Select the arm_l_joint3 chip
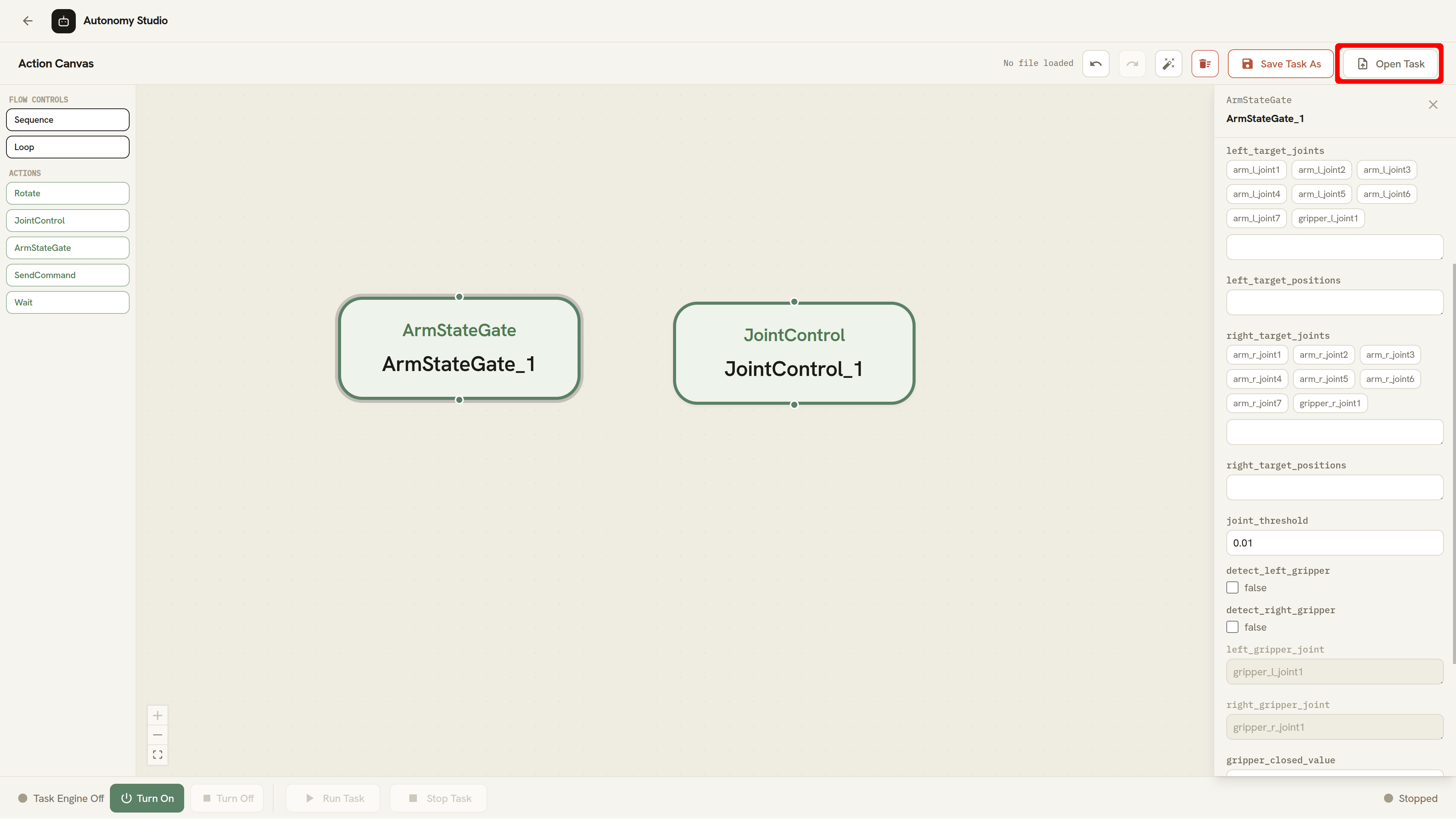 (x=1387, y=169)
